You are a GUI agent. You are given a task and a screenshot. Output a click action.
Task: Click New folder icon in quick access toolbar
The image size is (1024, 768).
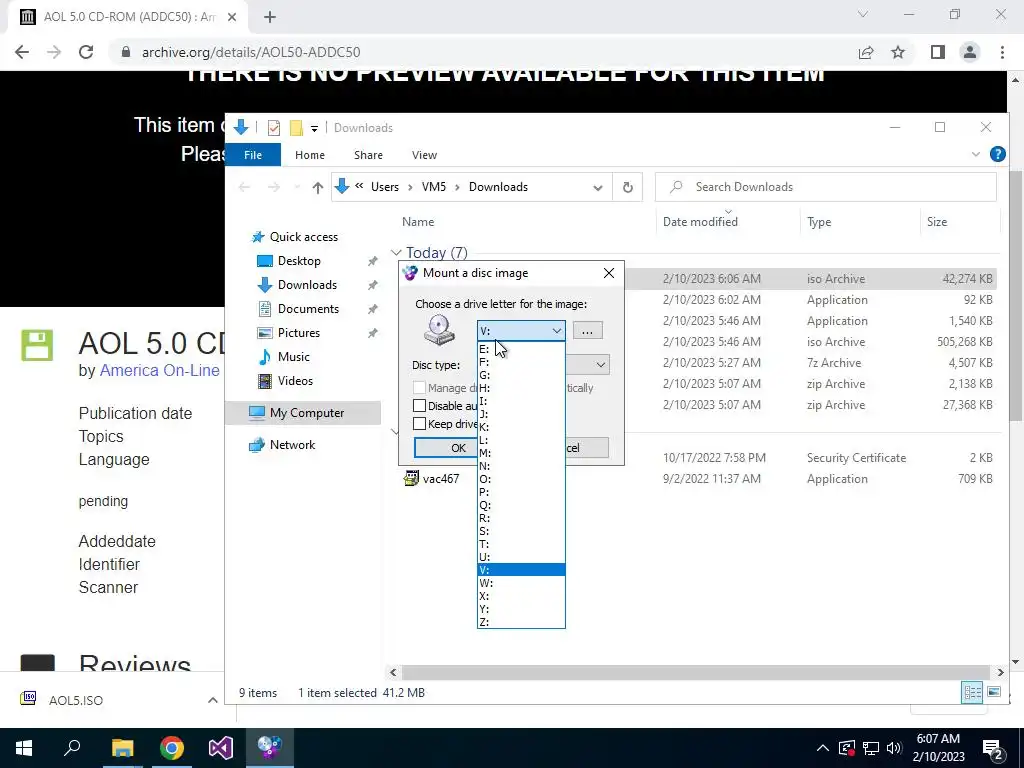296,128
